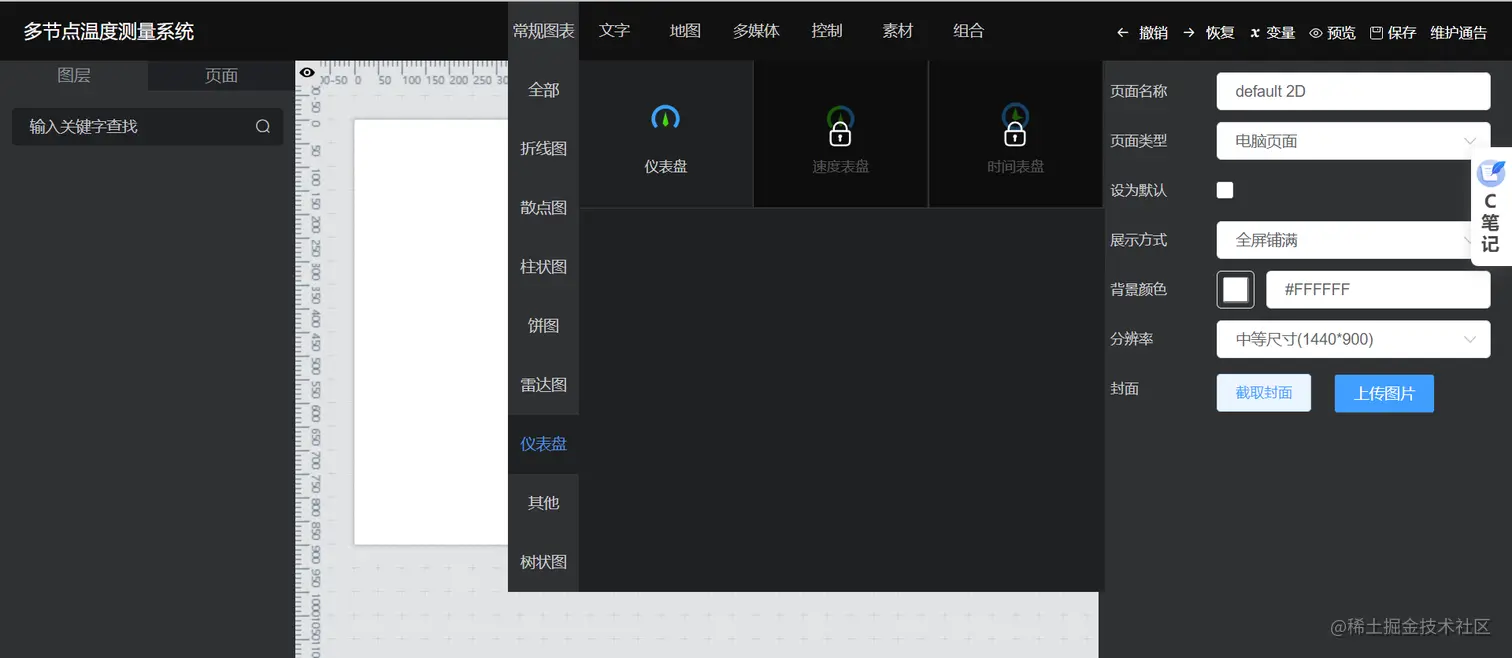Open the 维护通告 link
This screenshot has width=1512, height=658.
1459,33
